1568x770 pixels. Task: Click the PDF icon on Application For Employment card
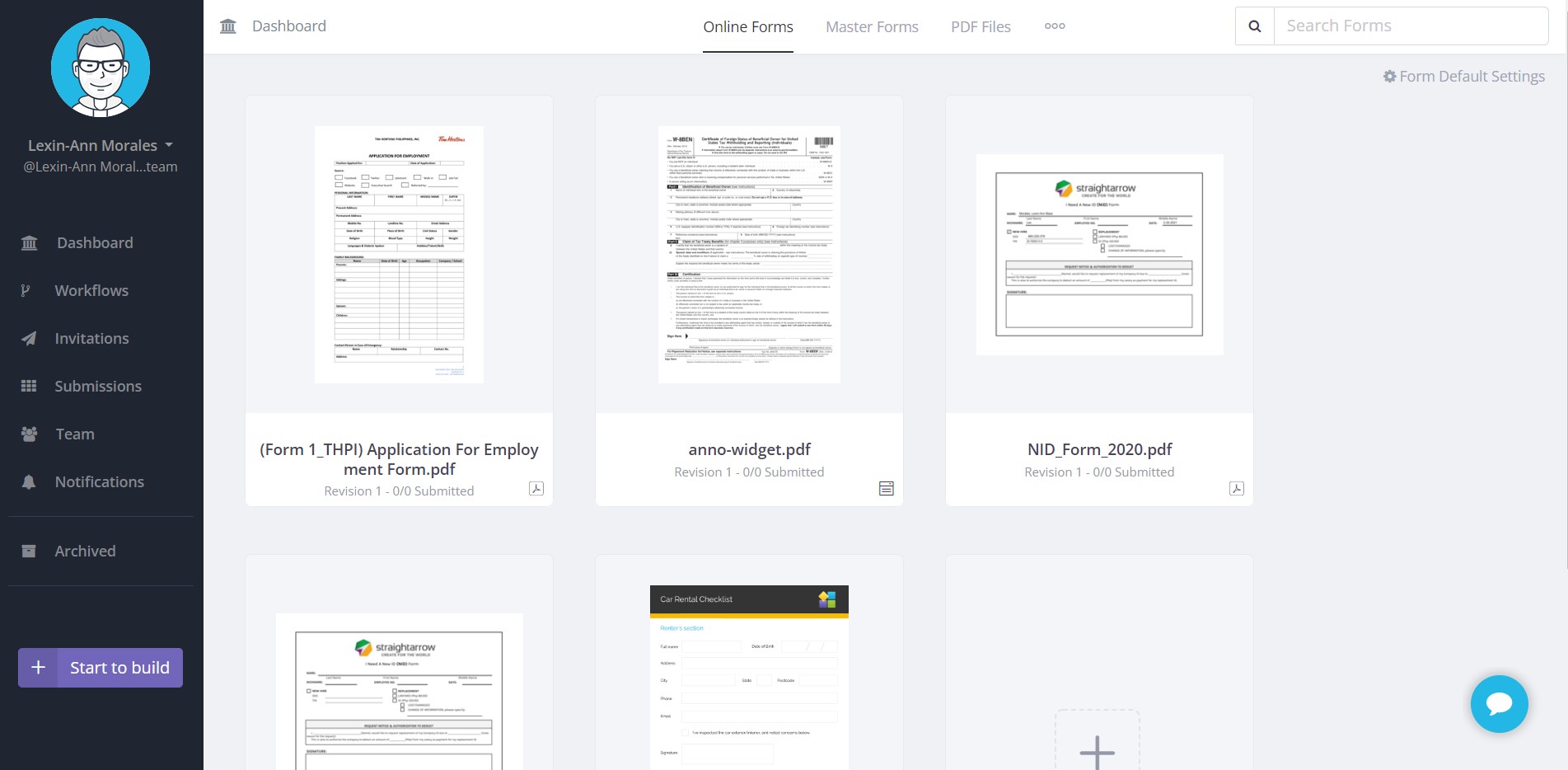coord(536,488)
